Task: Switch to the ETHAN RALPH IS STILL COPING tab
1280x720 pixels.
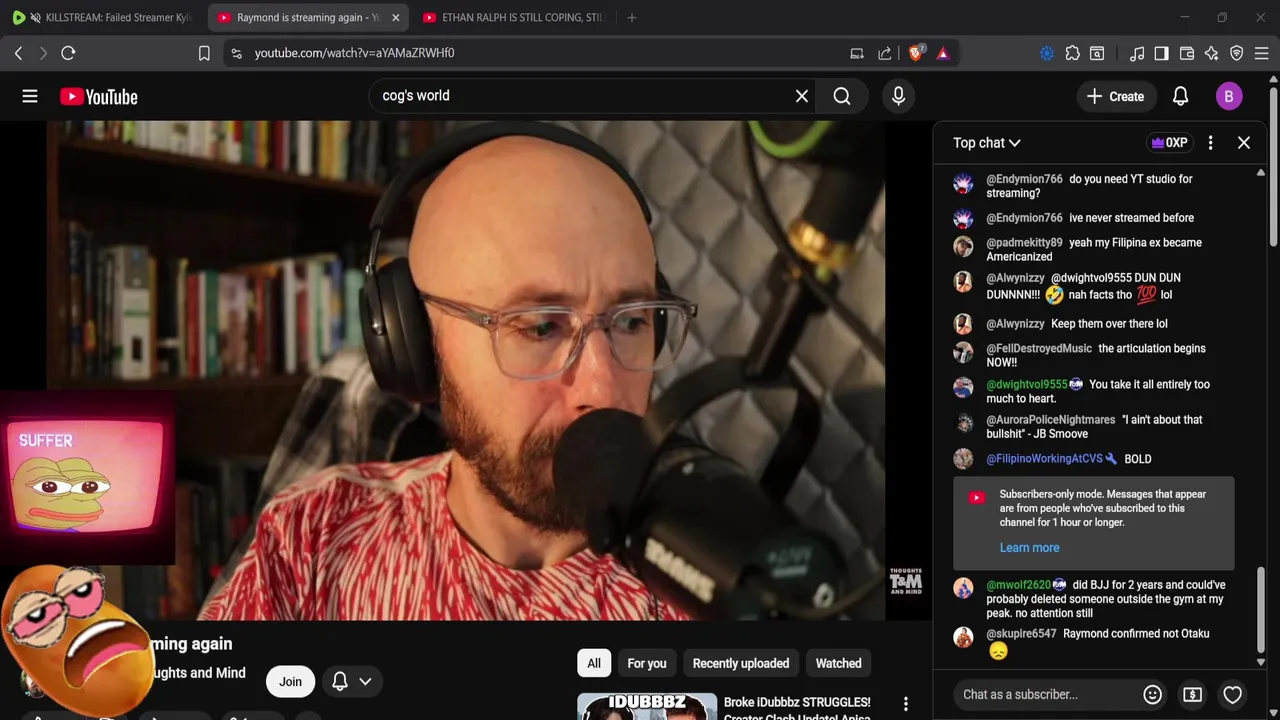Action: click(x=514, y=18)
